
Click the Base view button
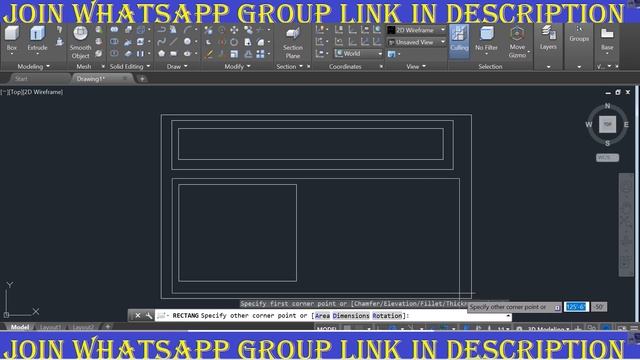[607, 39]
